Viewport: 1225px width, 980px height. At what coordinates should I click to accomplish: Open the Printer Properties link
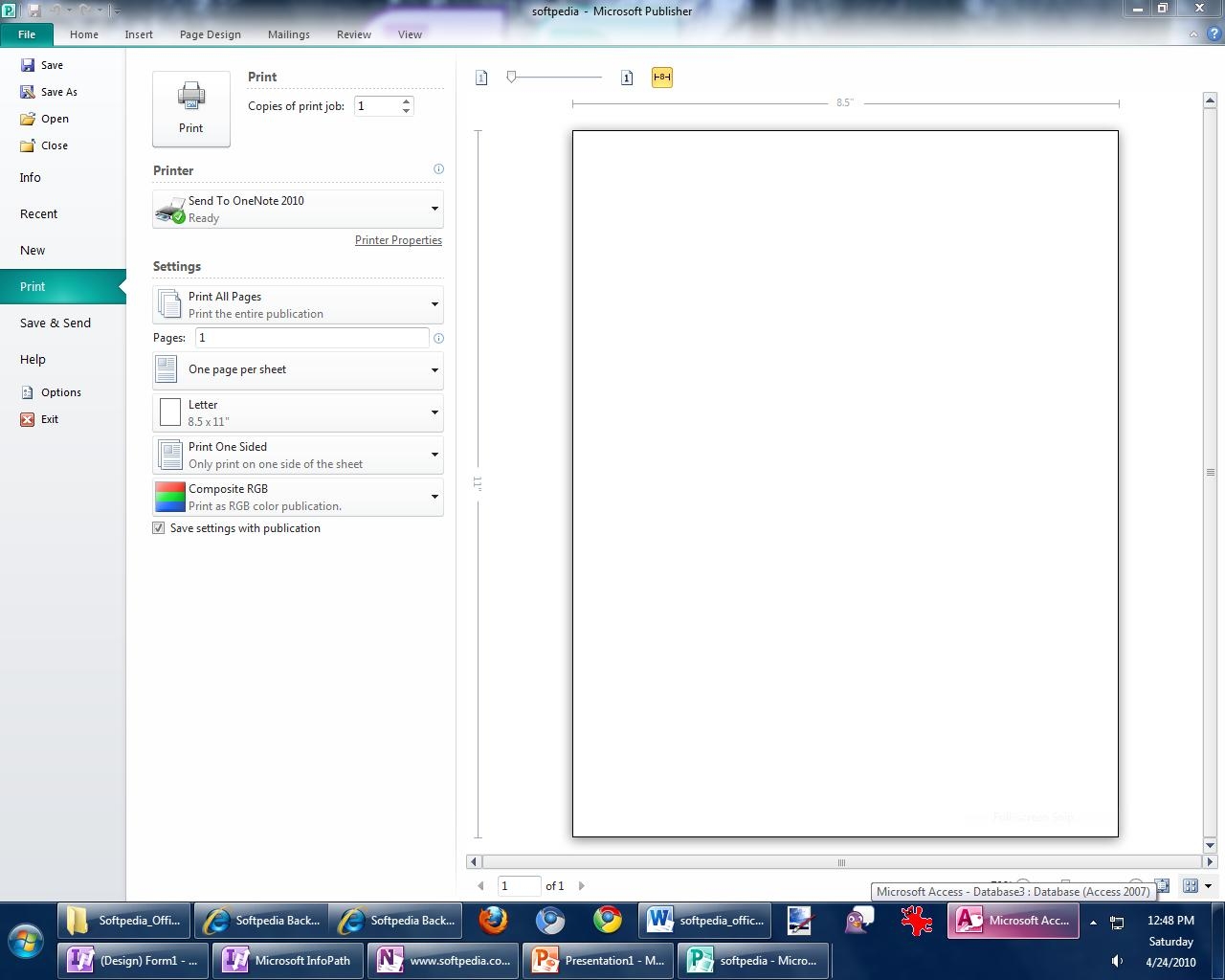(x=398, y=240)
